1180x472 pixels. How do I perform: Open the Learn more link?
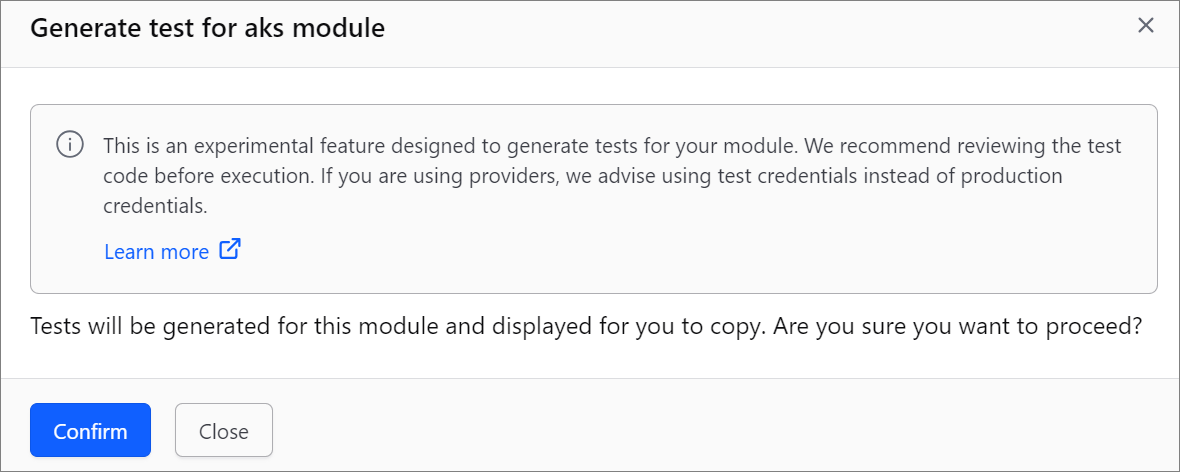pos(172,251)
